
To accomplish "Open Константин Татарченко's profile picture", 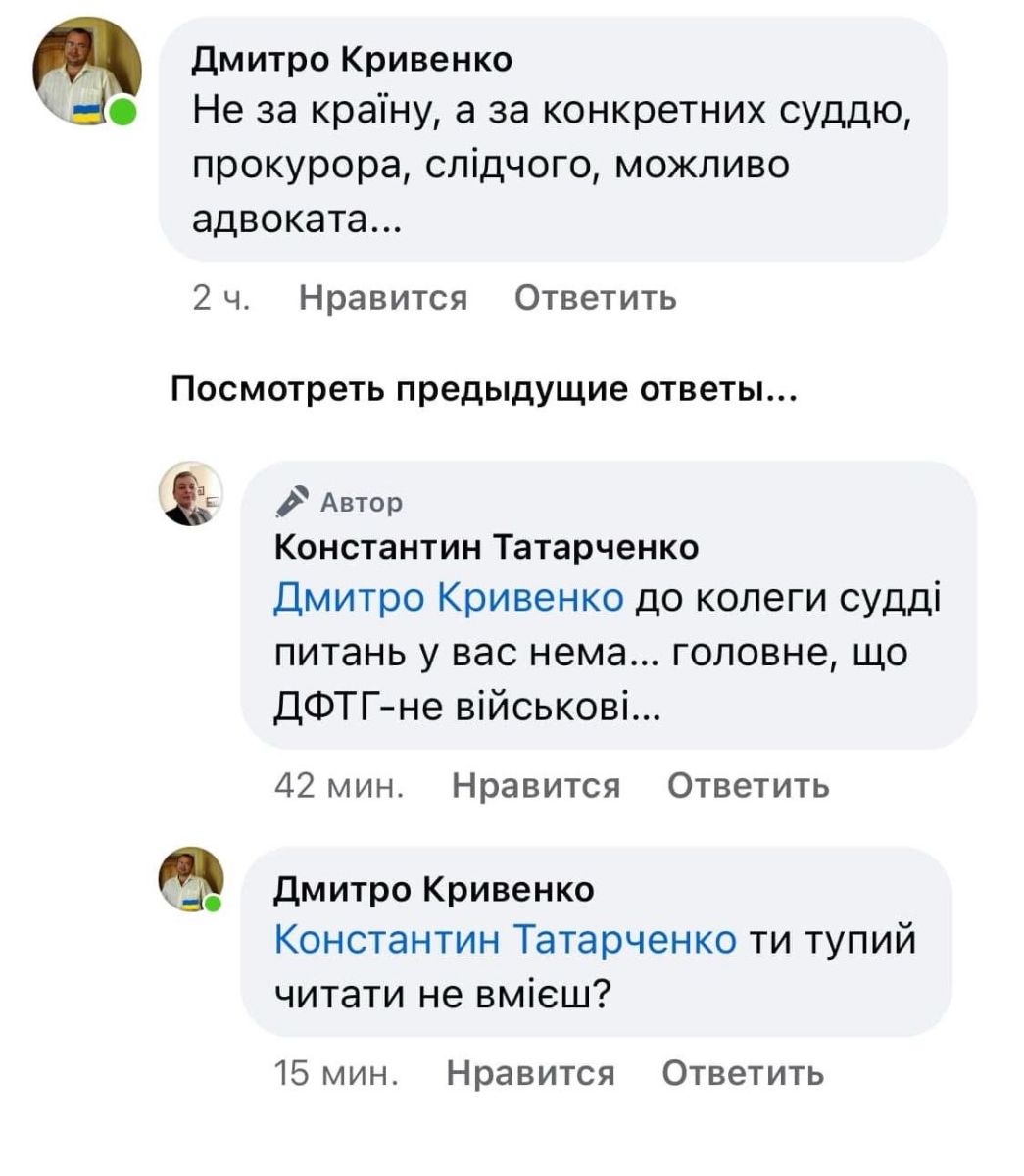I will (192, 493).
